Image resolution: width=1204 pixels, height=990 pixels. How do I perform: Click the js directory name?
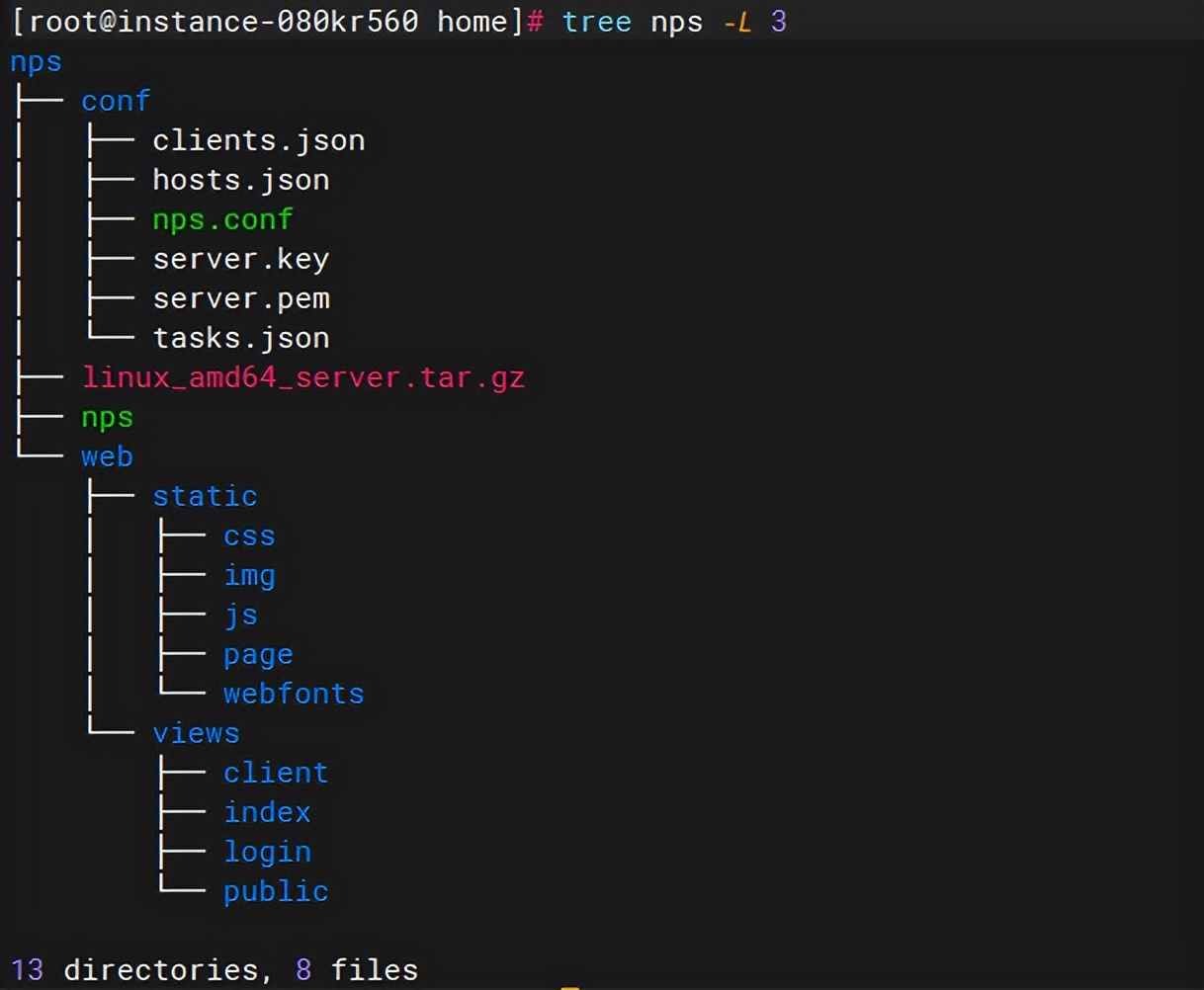(x=241, y=616)
